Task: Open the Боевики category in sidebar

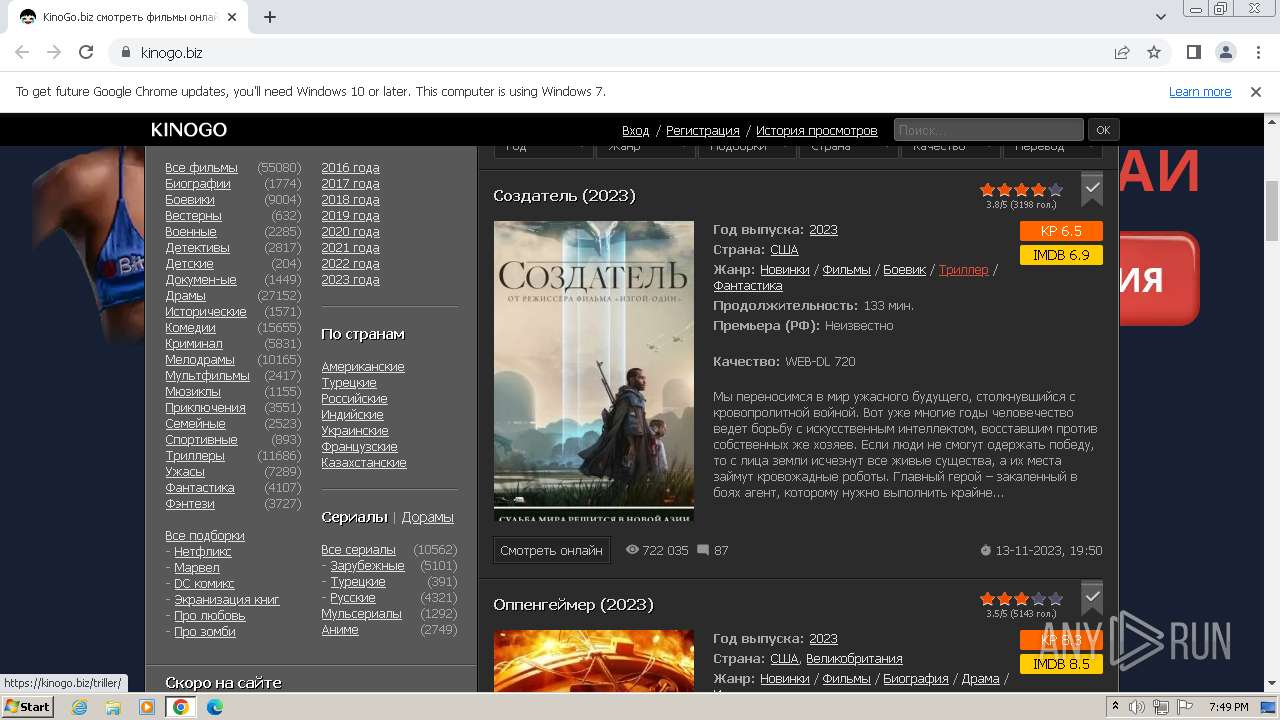Action: coord(190,200)
